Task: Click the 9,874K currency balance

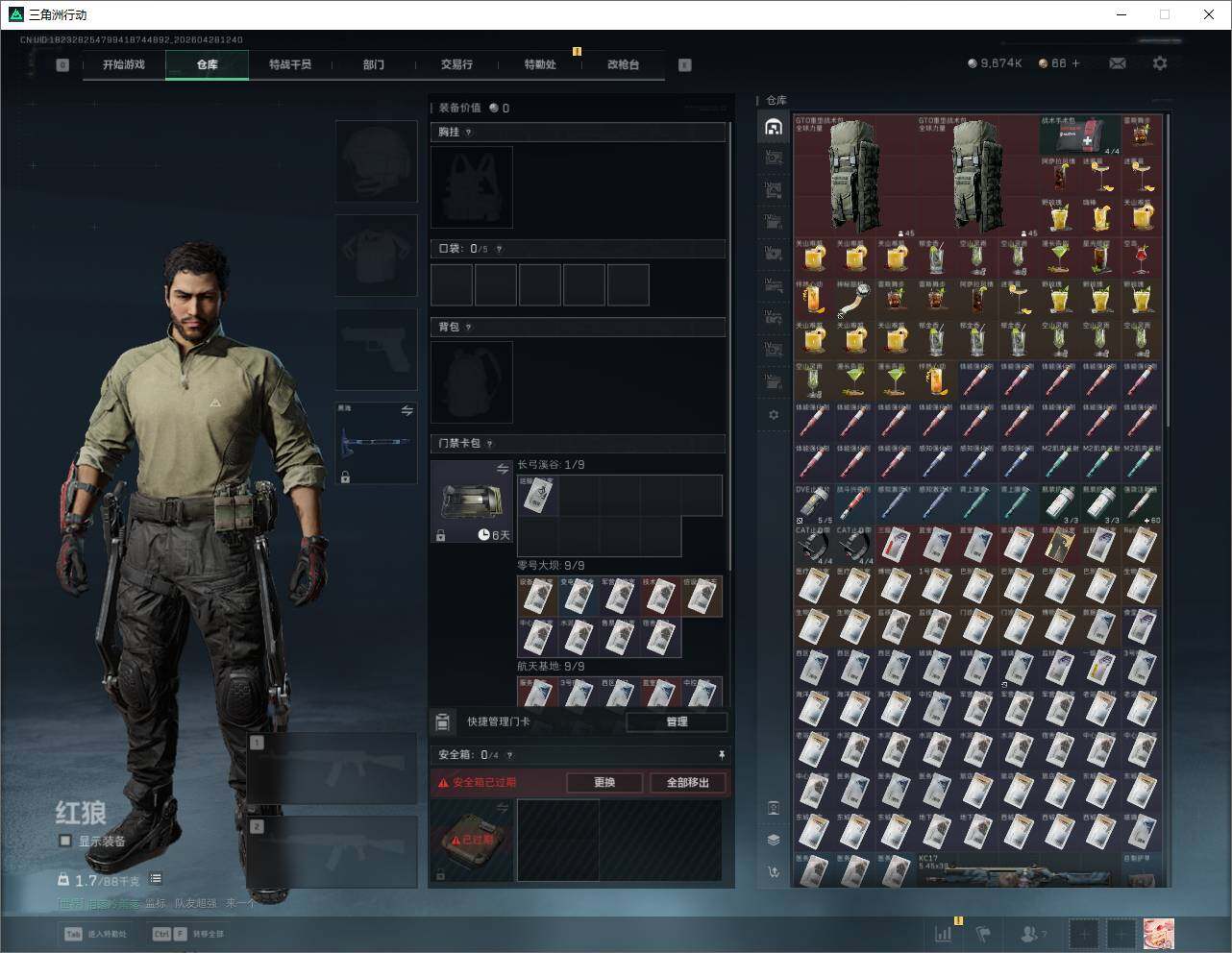Action: point(995,63)
